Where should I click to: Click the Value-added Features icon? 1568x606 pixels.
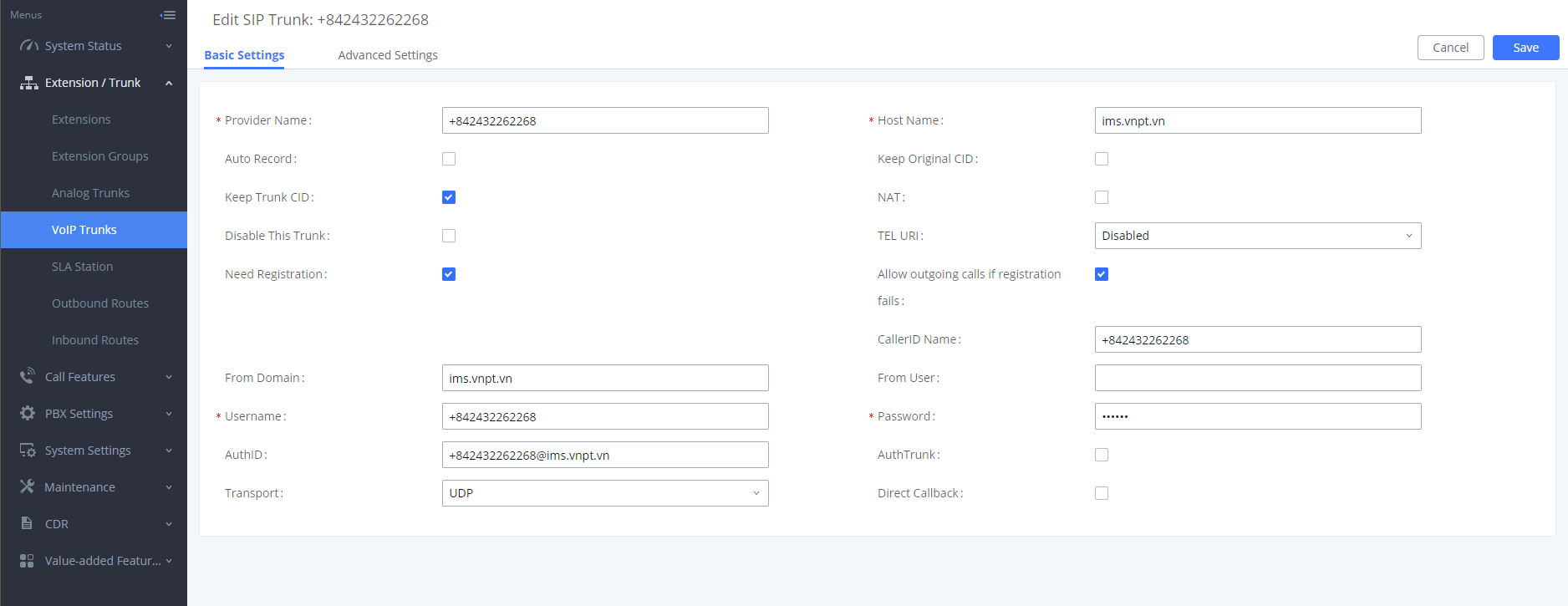[x=27, y=560]
